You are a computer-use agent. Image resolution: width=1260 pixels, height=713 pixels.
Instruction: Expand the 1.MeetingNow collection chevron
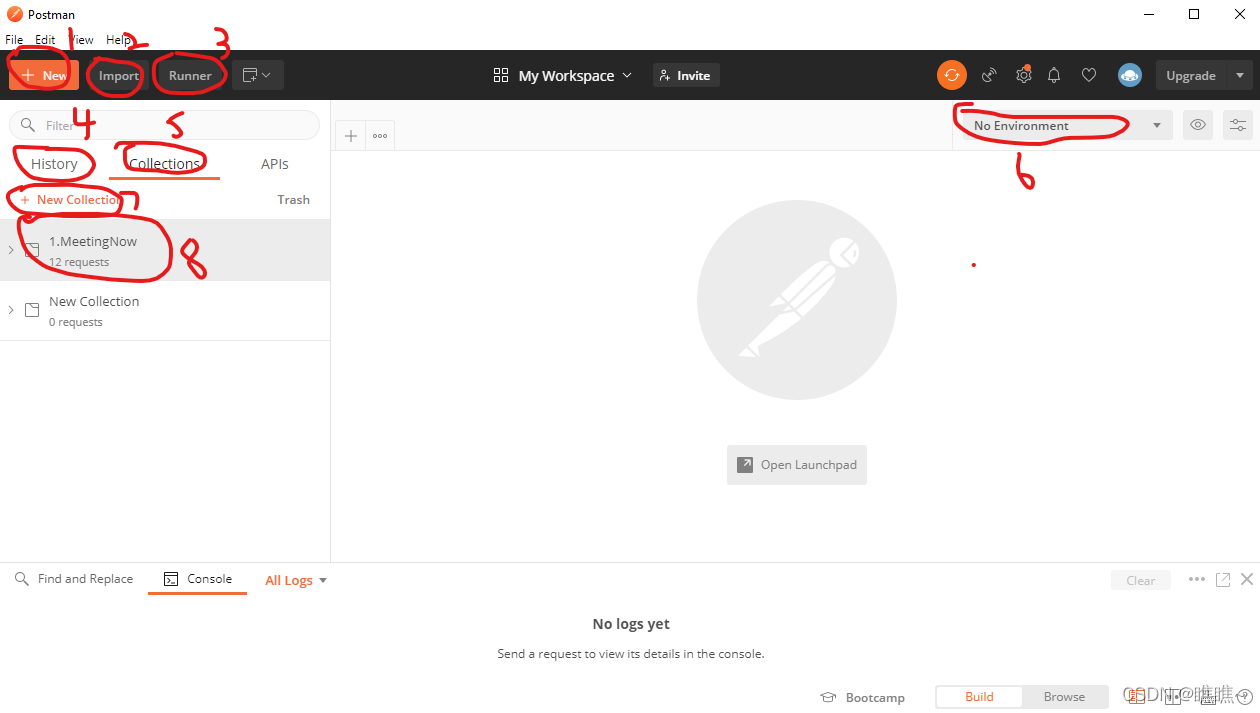point(11,250)
